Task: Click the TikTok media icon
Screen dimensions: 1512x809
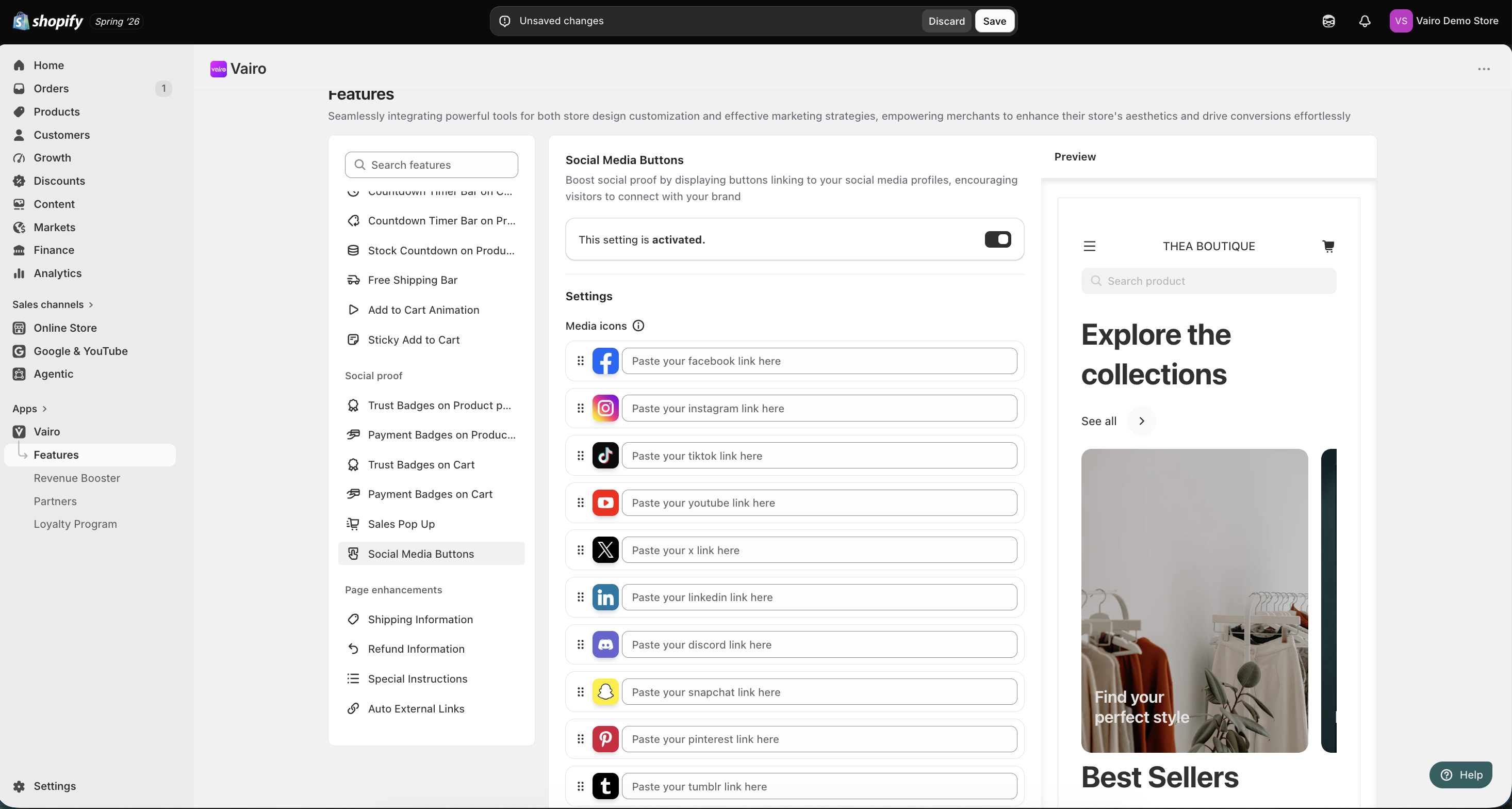Action: (605, 456)
